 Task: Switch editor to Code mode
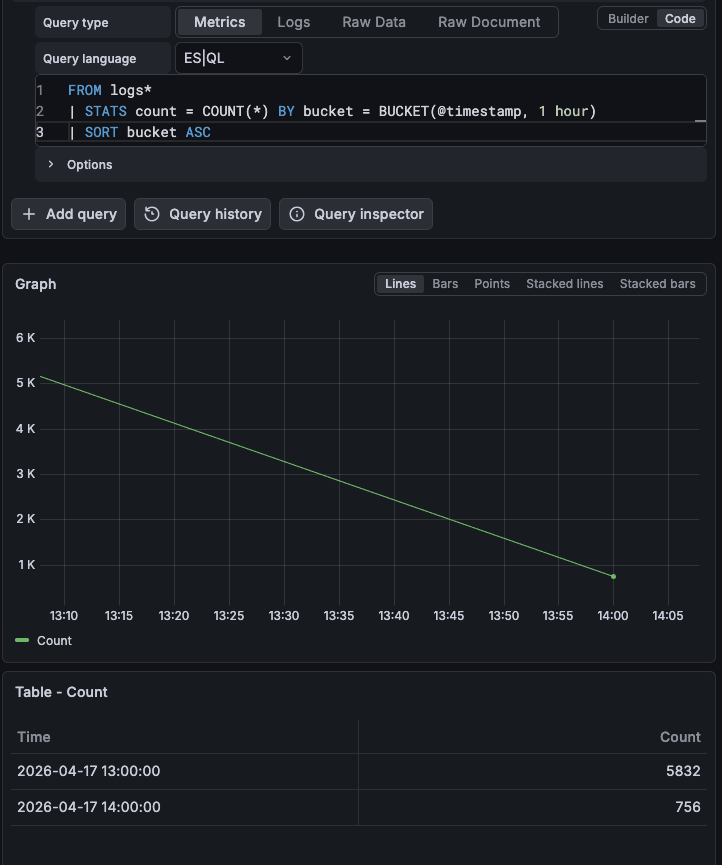pos(680,19)
